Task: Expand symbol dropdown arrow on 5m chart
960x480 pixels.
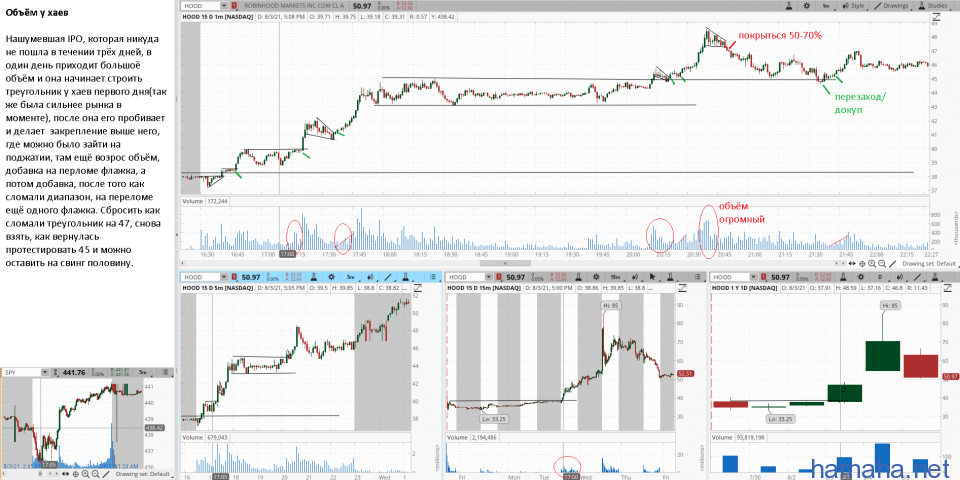Action: coord(224,277)
